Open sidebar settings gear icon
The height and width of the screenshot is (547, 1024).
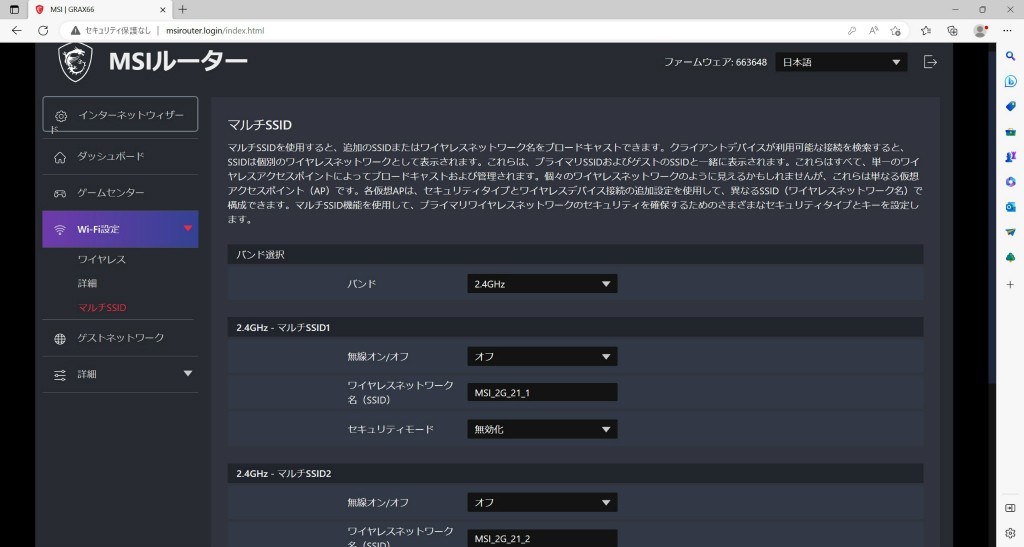[x=1010, y=533]
